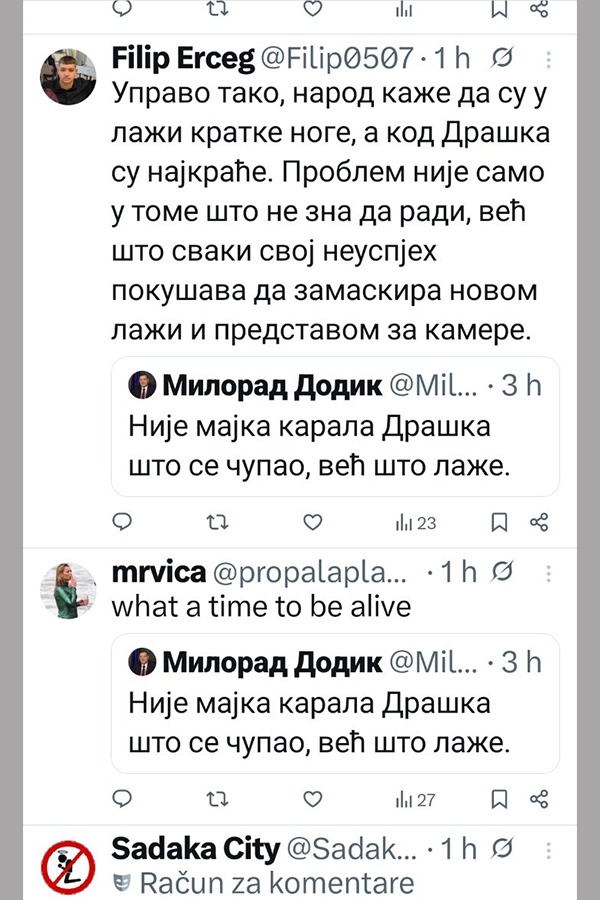View analytics showing 27 views
The width and height of the screenshot is (600, 900).
click(416, 799)
